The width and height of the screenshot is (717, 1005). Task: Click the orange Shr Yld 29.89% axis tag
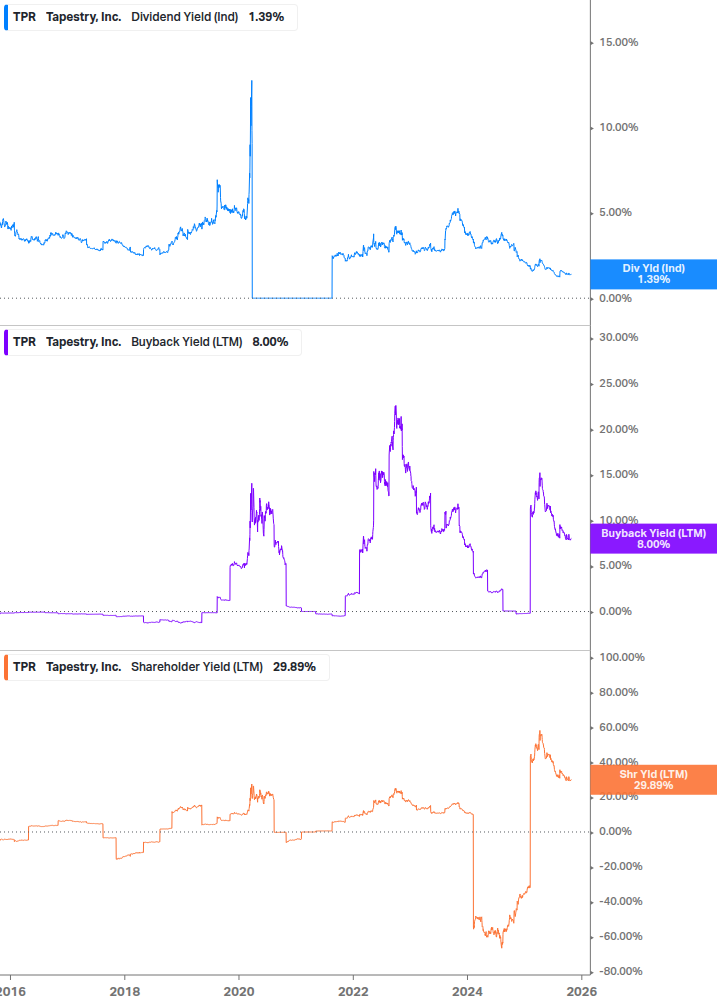click(654, 779)
